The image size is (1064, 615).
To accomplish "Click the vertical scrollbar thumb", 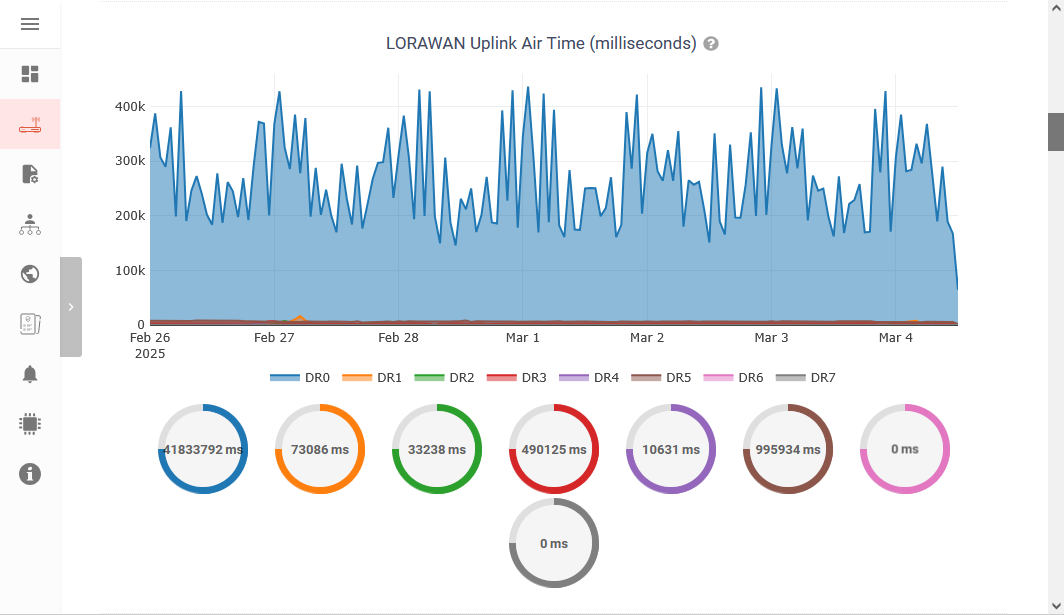I will pyautogui.click(x=1055, y=132).
